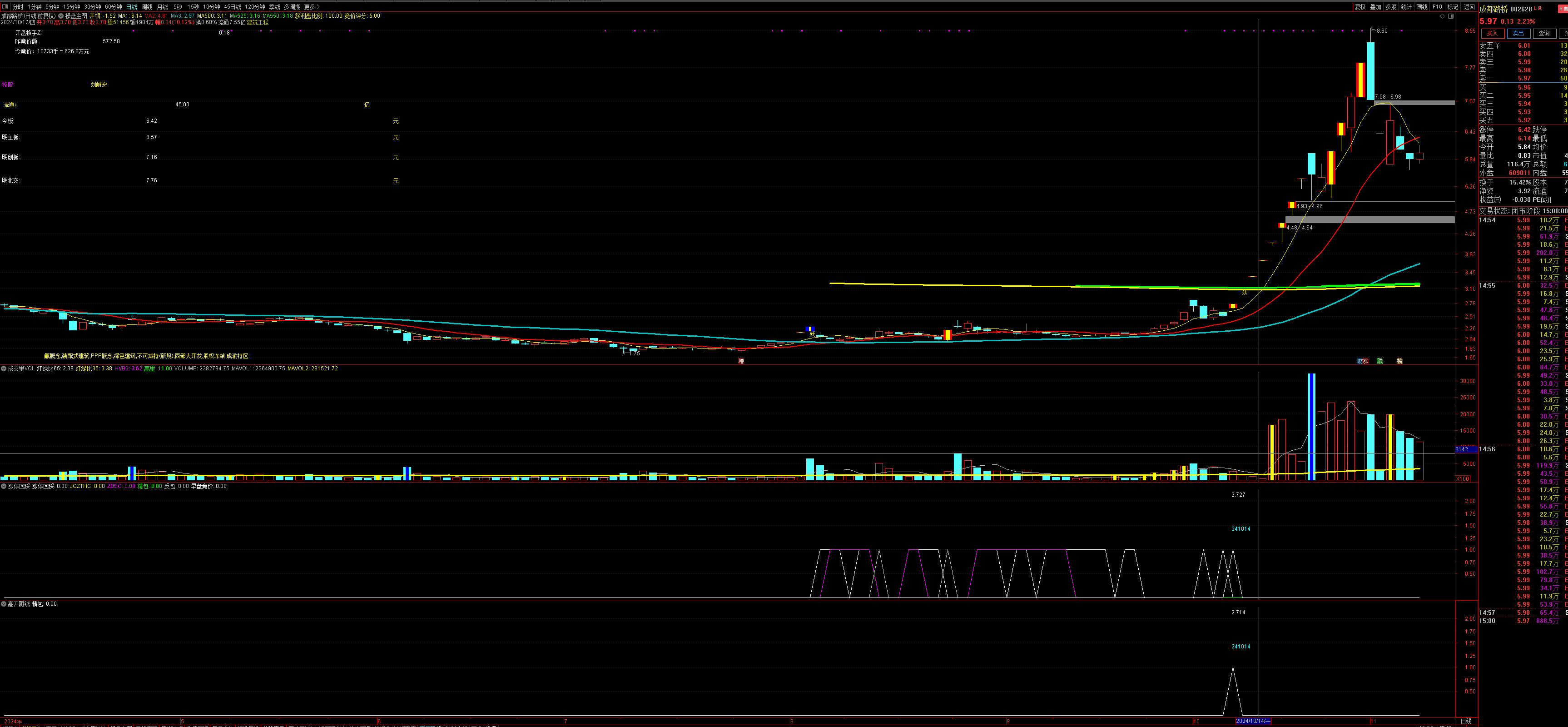
Task: Open 涨停回踩 indicator panel menu
Action: click(4, 487)
